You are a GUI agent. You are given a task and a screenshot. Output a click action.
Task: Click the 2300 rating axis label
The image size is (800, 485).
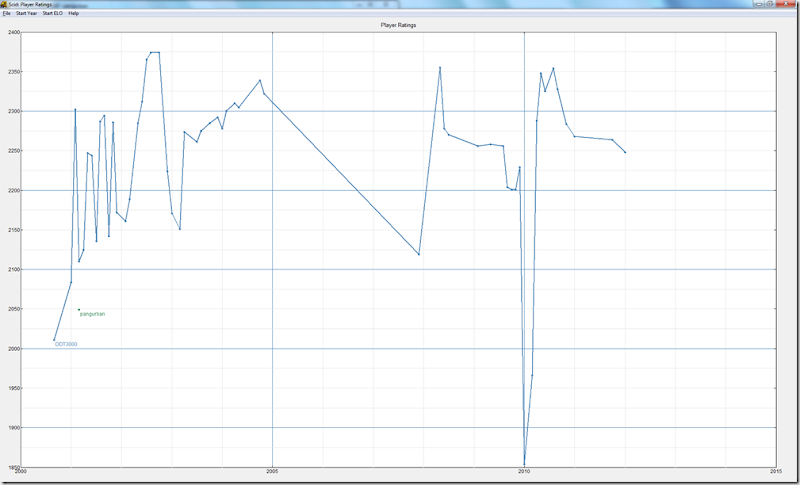pos(14,111)
